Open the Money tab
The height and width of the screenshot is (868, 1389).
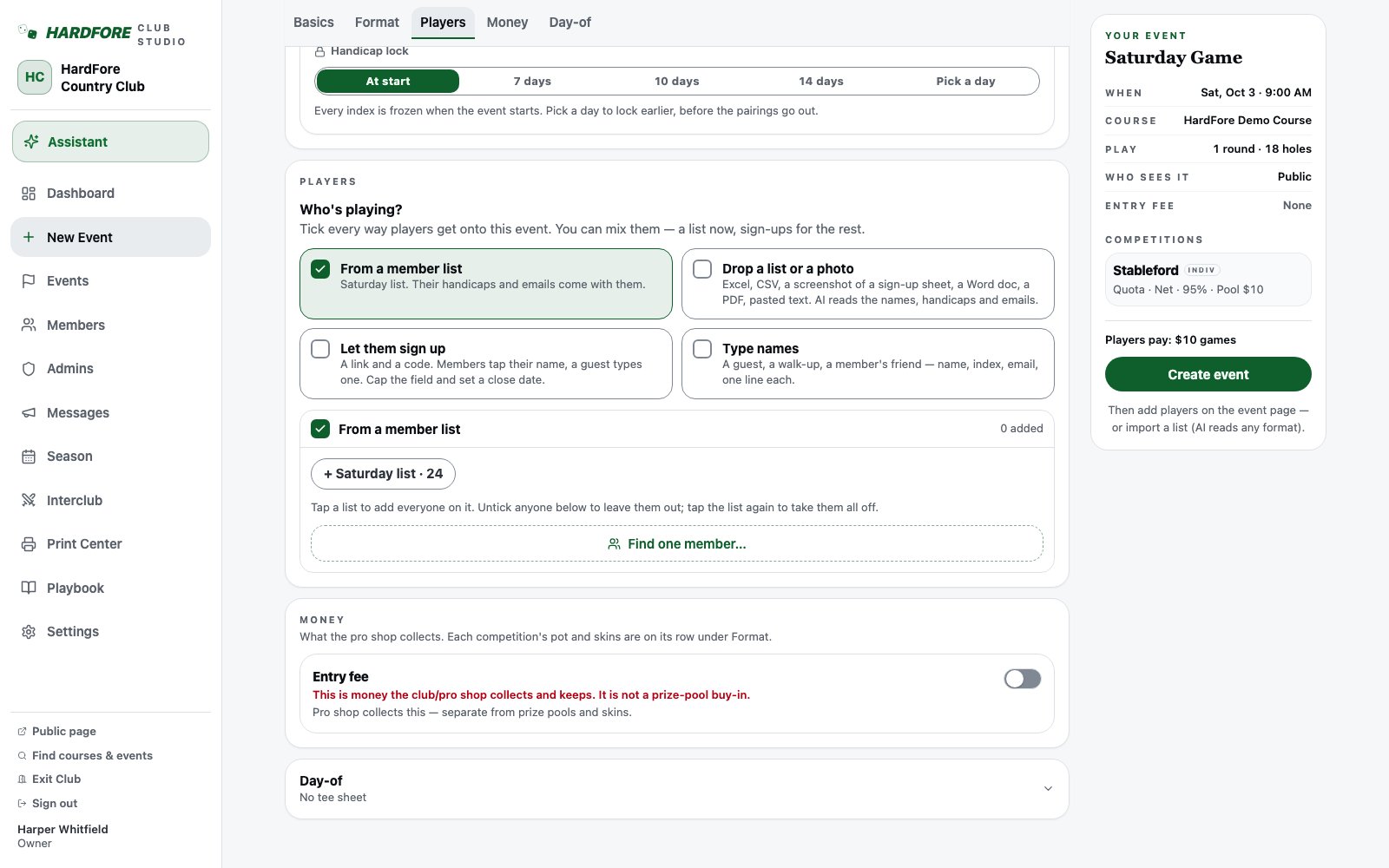[x=507, y=23]
